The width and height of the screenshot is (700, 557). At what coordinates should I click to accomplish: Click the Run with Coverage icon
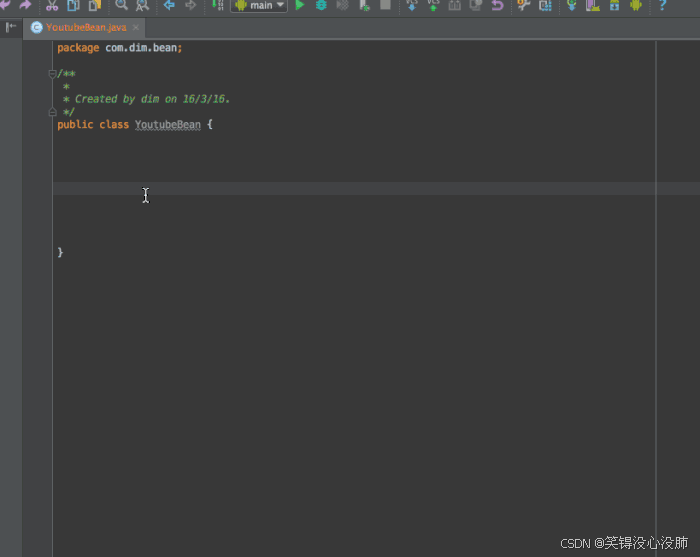tap(342, 5)
